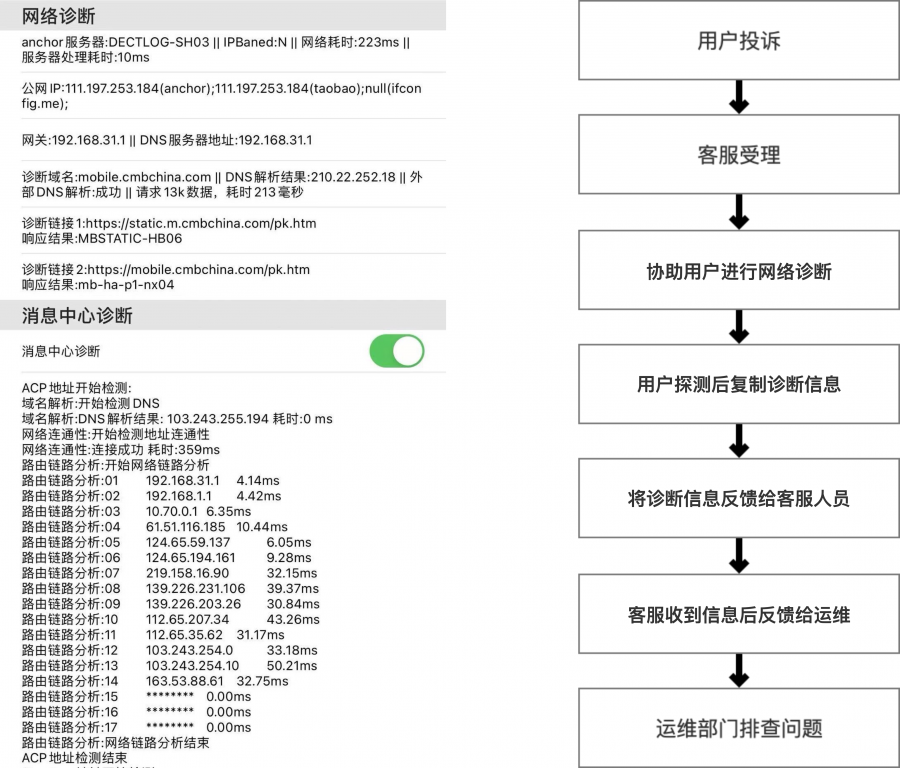The image size is (900, 768).
Task: Select route hop 05 124.65.59.137
Action: tap(166, 542)
